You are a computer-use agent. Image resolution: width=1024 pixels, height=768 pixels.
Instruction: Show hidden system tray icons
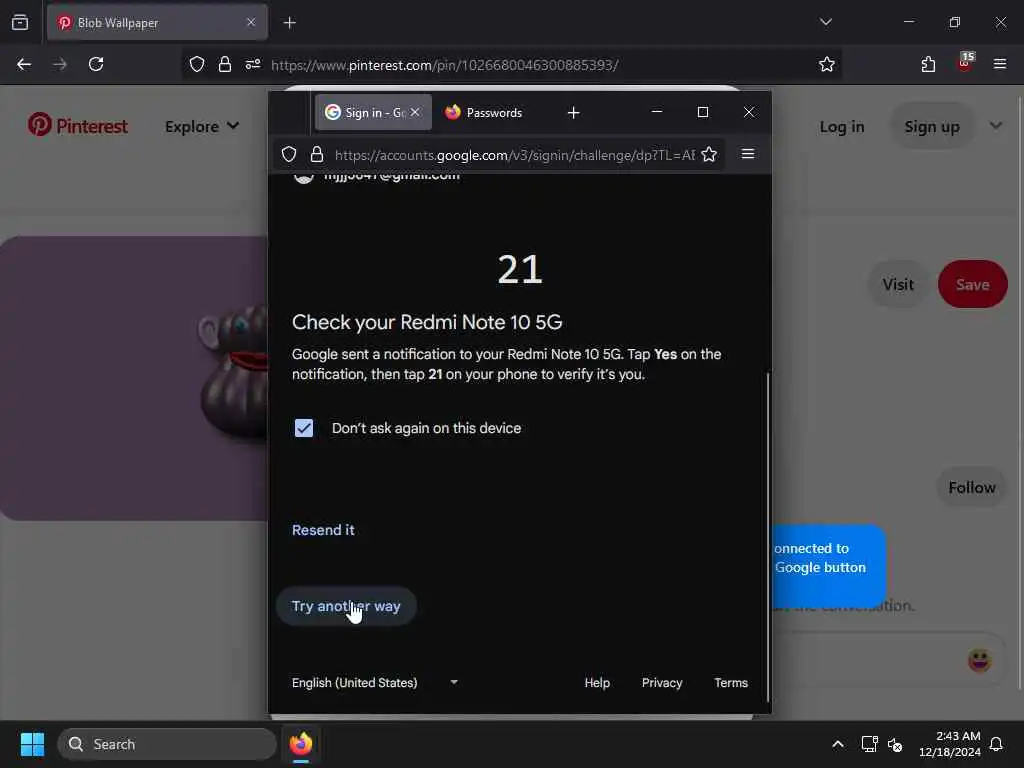tap(838, 744)
